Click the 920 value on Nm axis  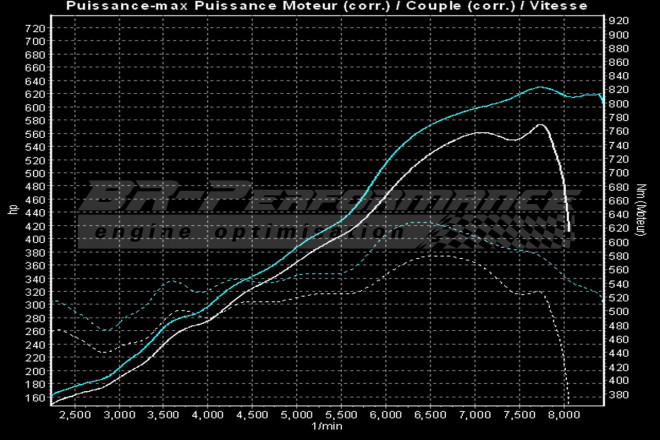[x=619, y=21]
